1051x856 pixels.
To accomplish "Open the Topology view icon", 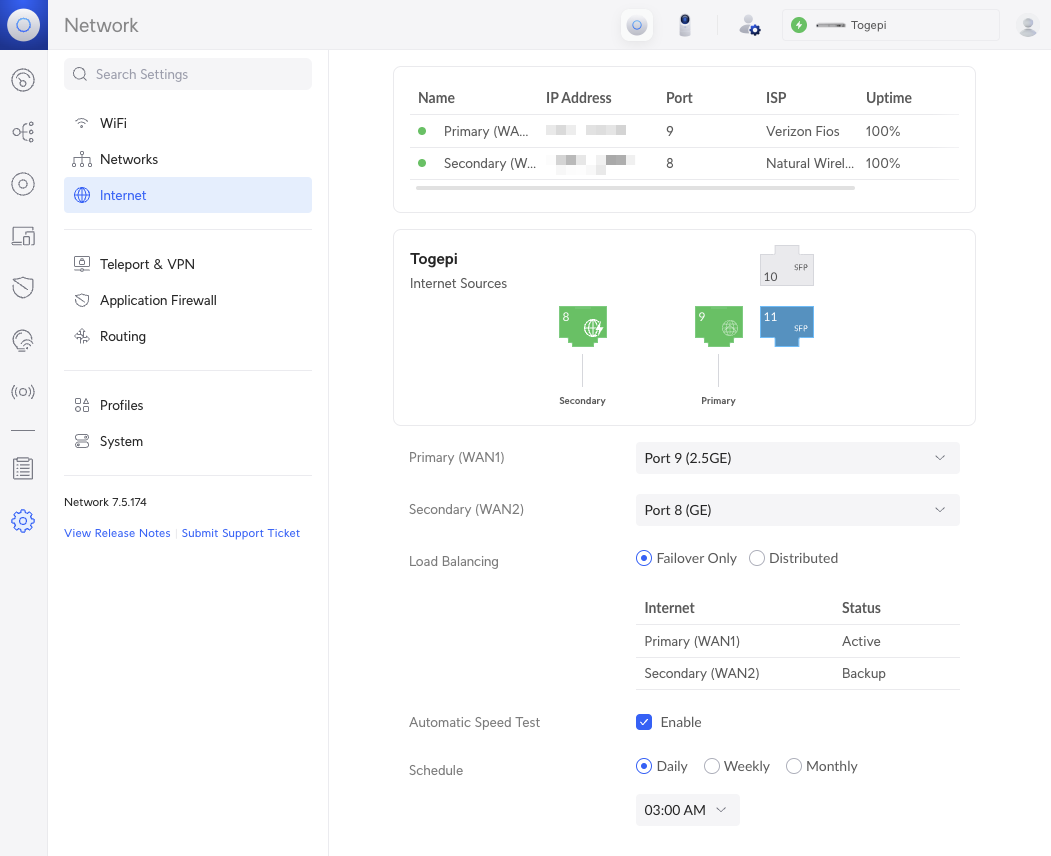I will tap(23, 132).
